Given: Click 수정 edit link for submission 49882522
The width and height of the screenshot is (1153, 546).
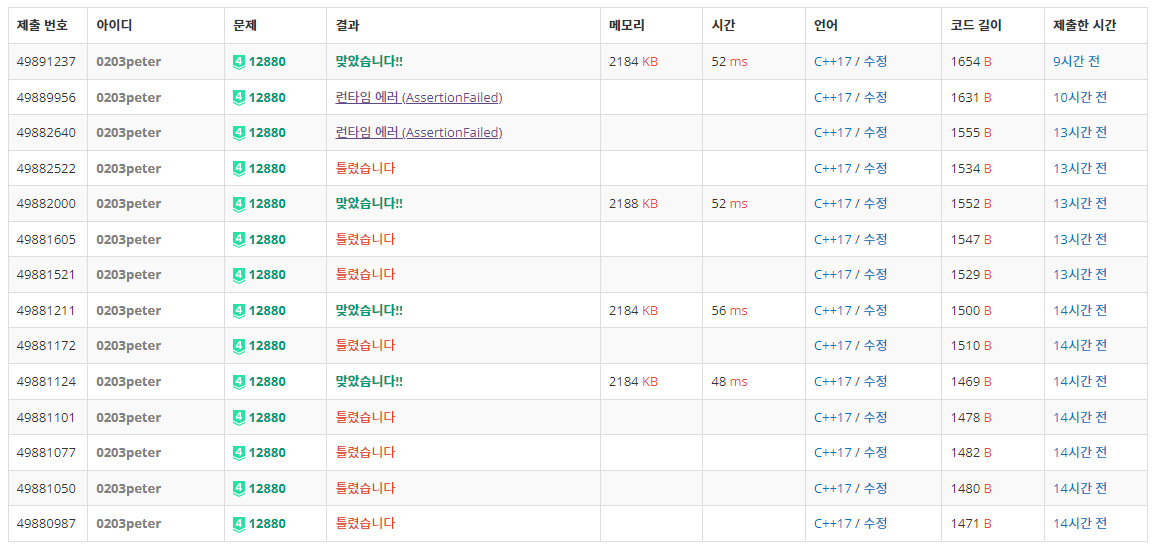Looking at the screenshot, I should [x=875, y=168].
